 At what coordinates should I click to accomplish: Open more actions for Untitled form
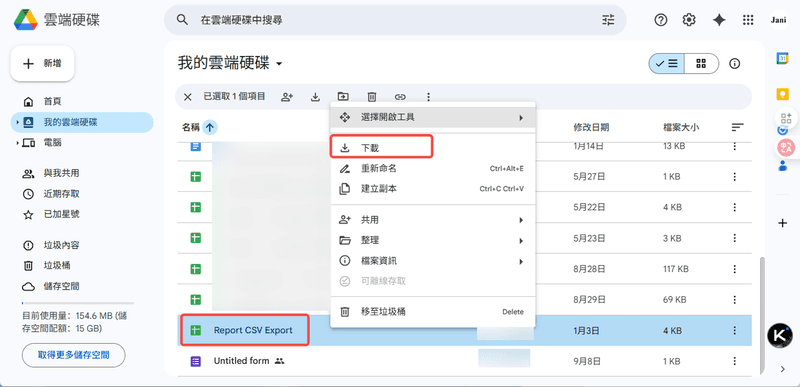tap(735, 361)
